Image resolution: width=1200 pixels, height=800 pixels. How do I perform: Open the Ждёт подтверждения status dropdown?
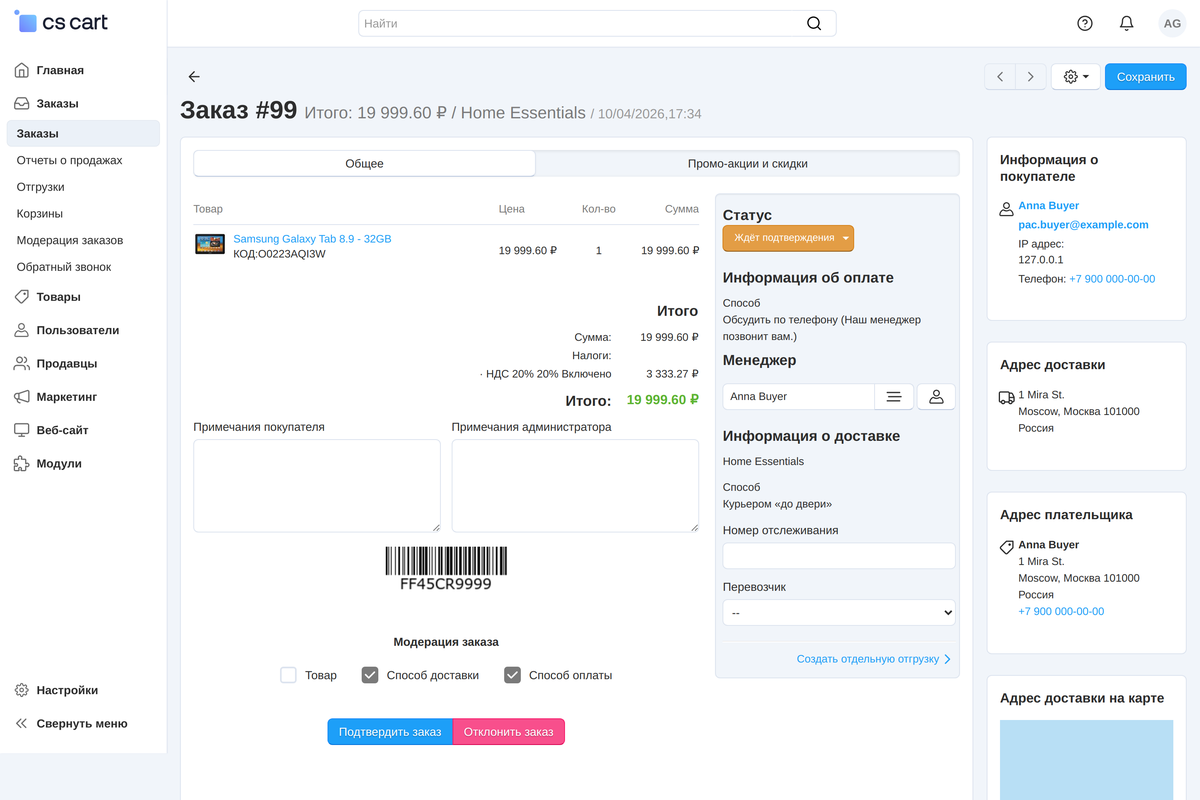[788, 238]
